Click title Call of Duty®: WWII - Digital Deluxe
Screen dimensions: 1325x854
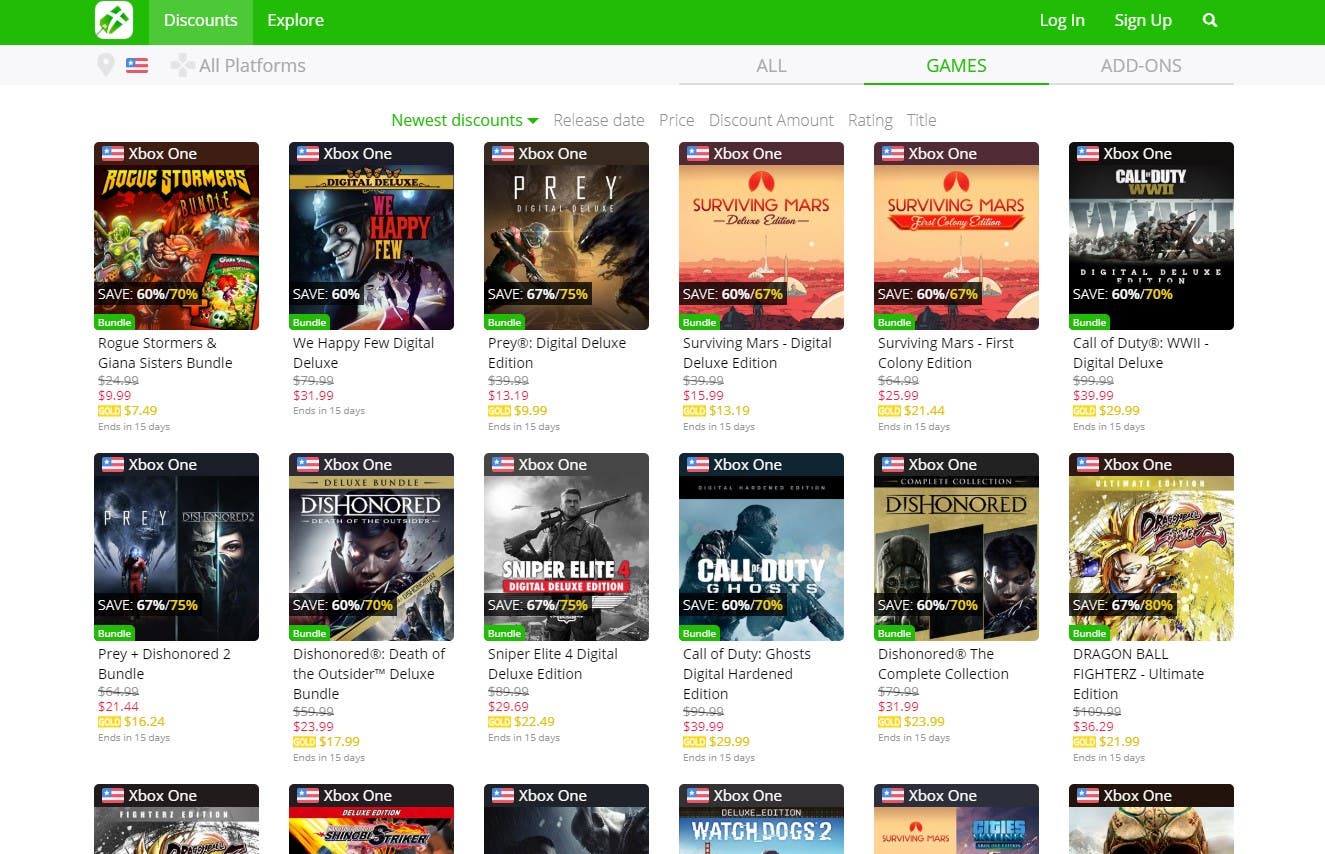click(1141, 353)
